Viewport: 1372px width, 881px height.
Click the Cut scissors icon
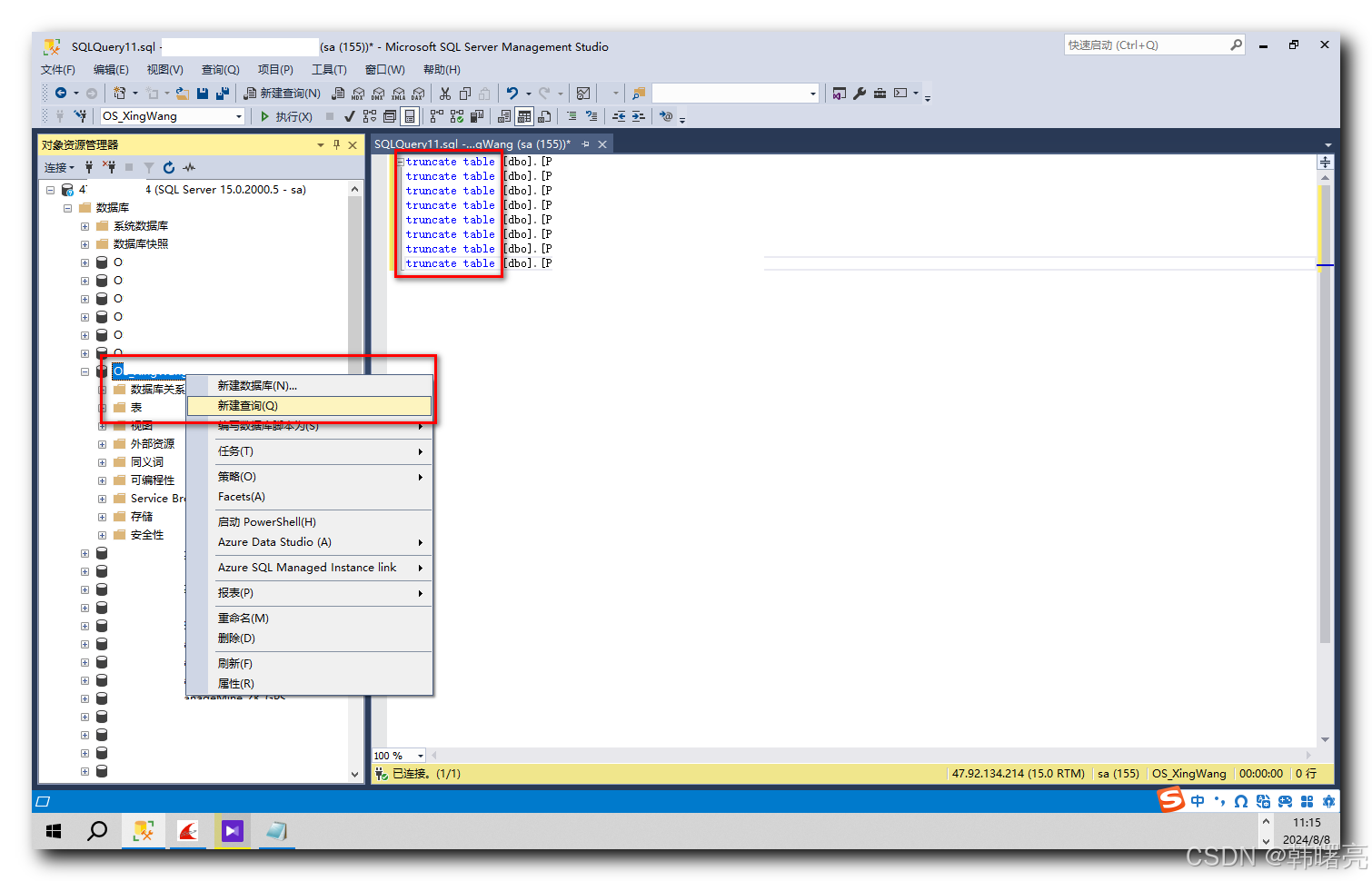click(445, 93)
